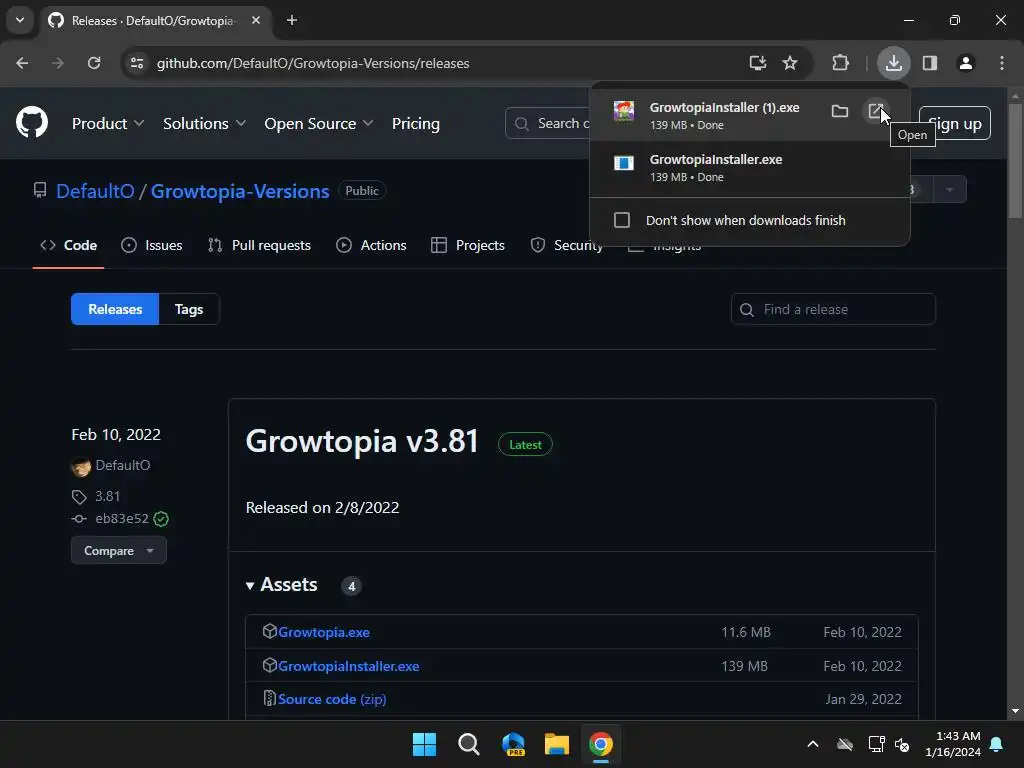
Task: Bookmark this page with the star icon
Action: coord(790,63)
